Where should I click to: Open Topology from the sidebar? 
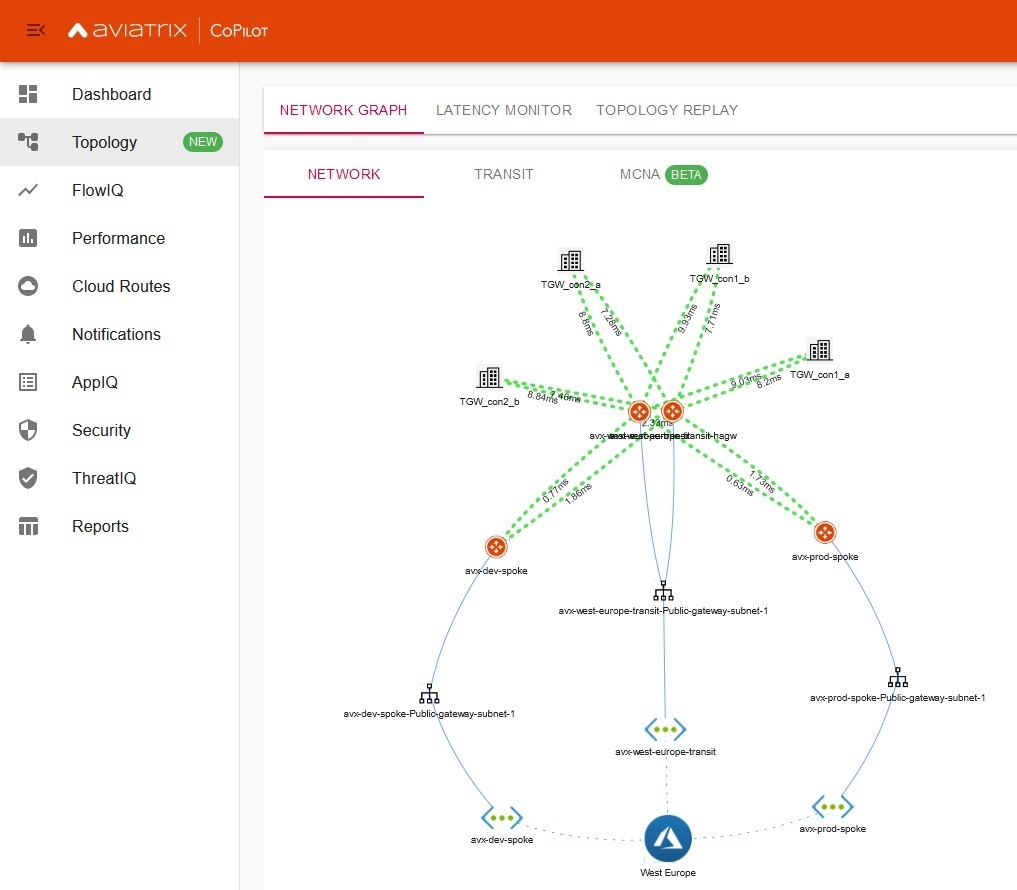tap(119, 142)
